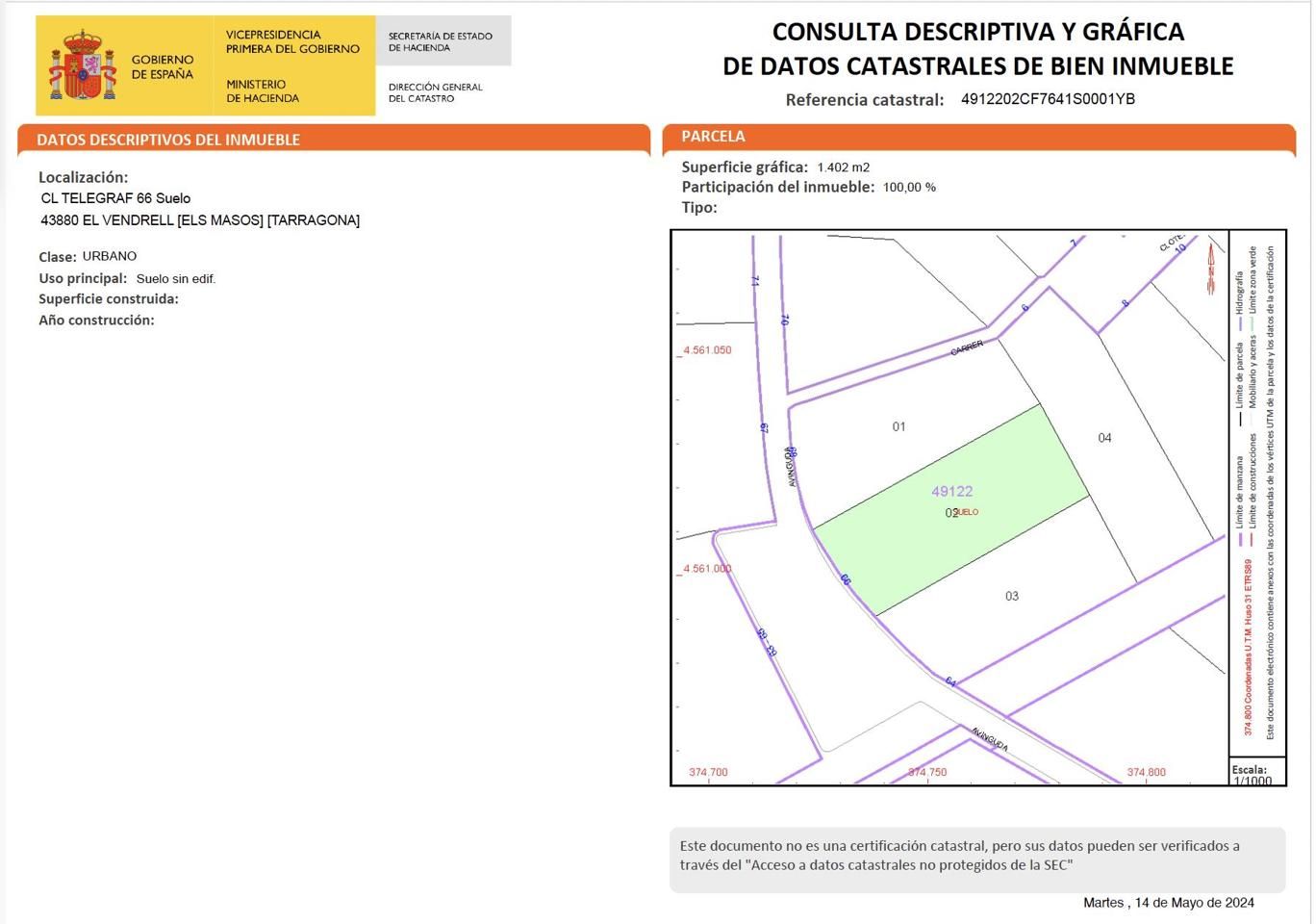This screenshot has height=924, width=1316.
Task: Click parcel 01 label on map
Action: [898, 426]
